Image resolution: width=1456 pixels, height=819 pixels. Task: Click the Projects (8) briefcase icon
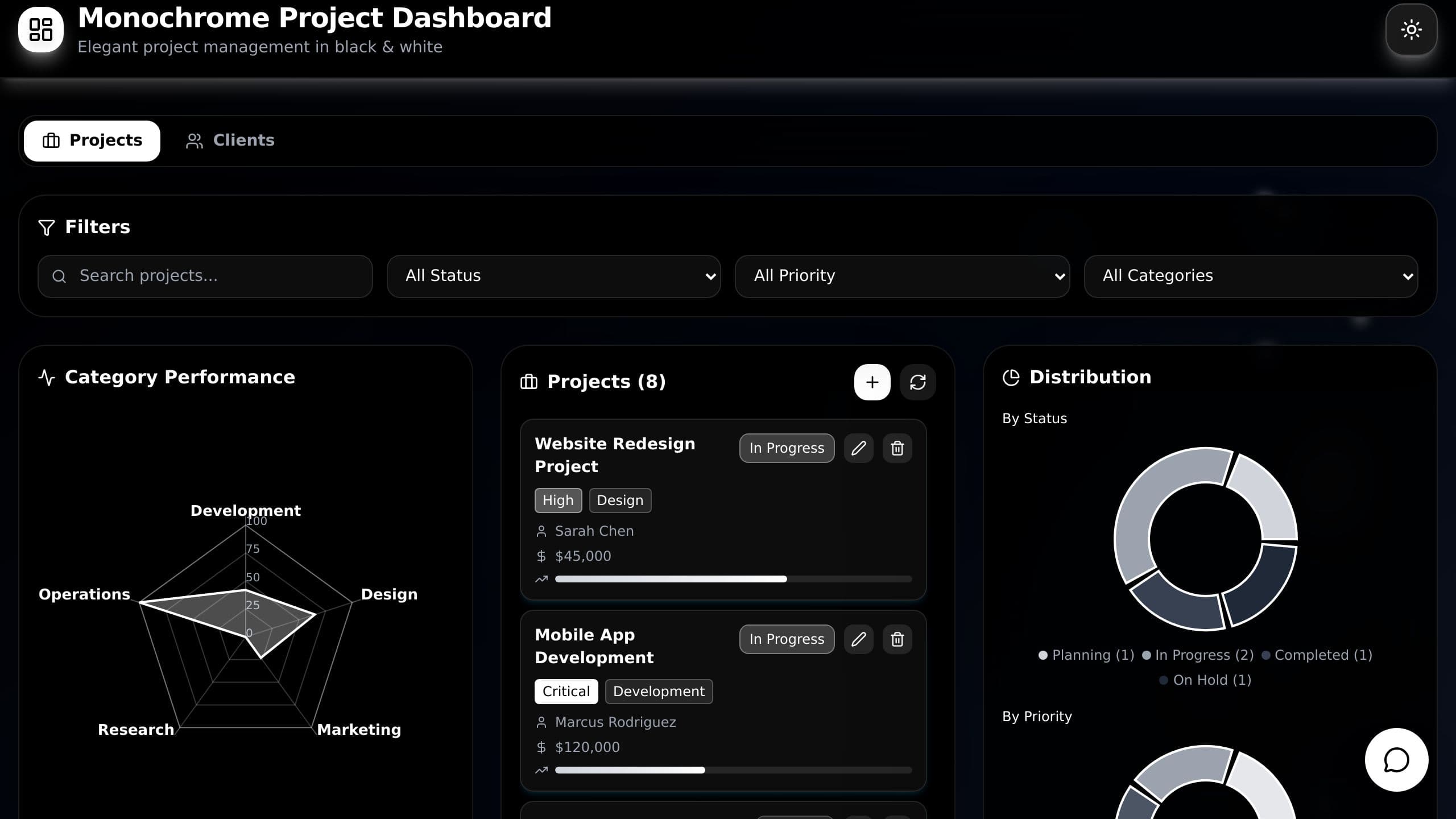(529, 382)
